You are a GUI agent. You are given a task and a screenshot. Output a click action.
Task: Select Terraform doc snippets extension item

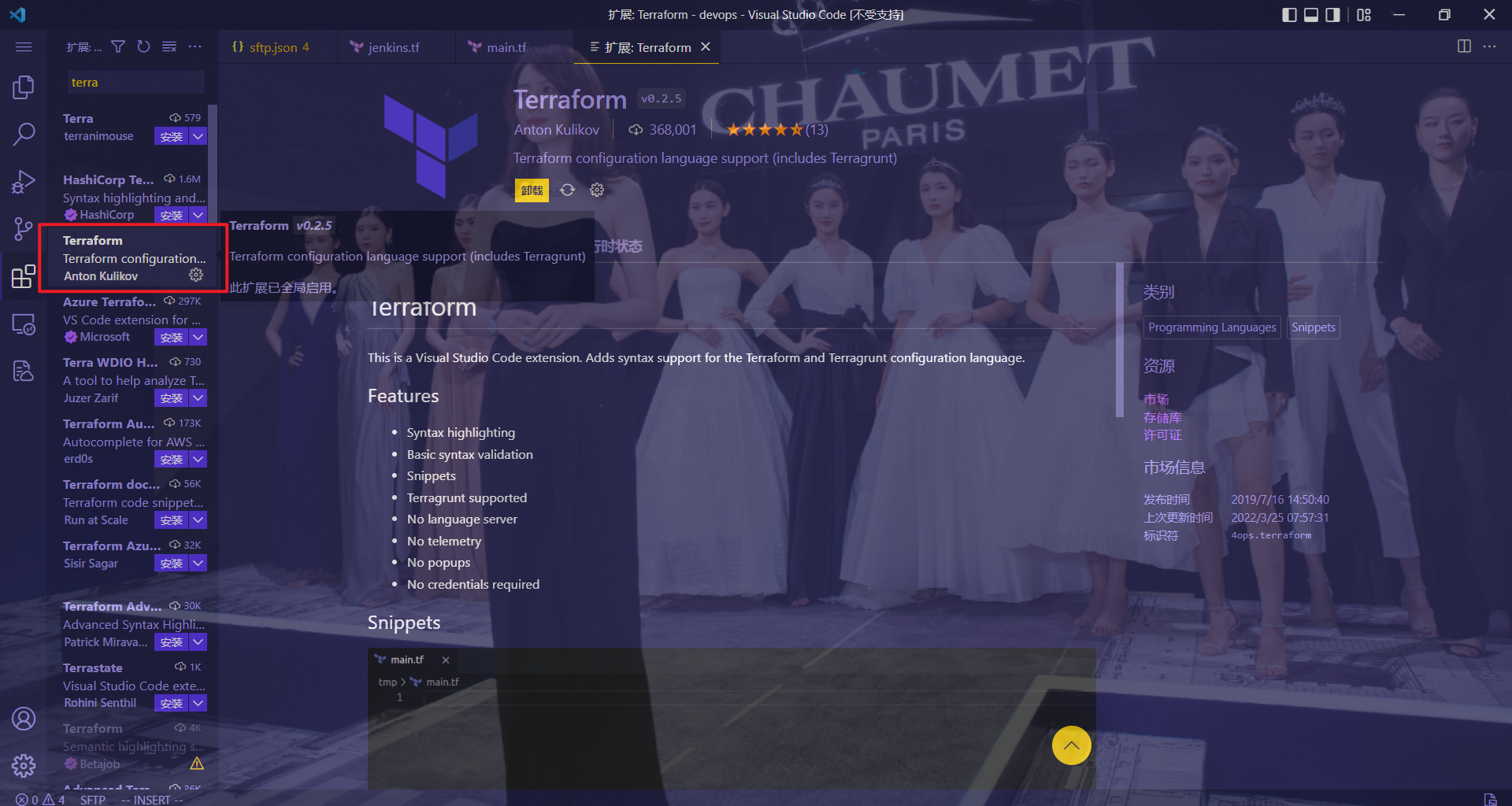(x=132, y=502)
